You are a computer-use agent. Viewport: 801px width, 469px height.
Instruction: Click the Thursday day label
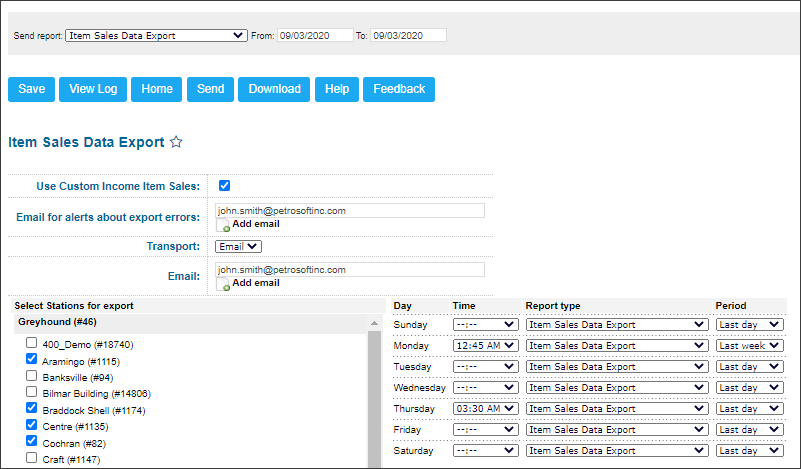pyautogui.click(x=414, y=409)
